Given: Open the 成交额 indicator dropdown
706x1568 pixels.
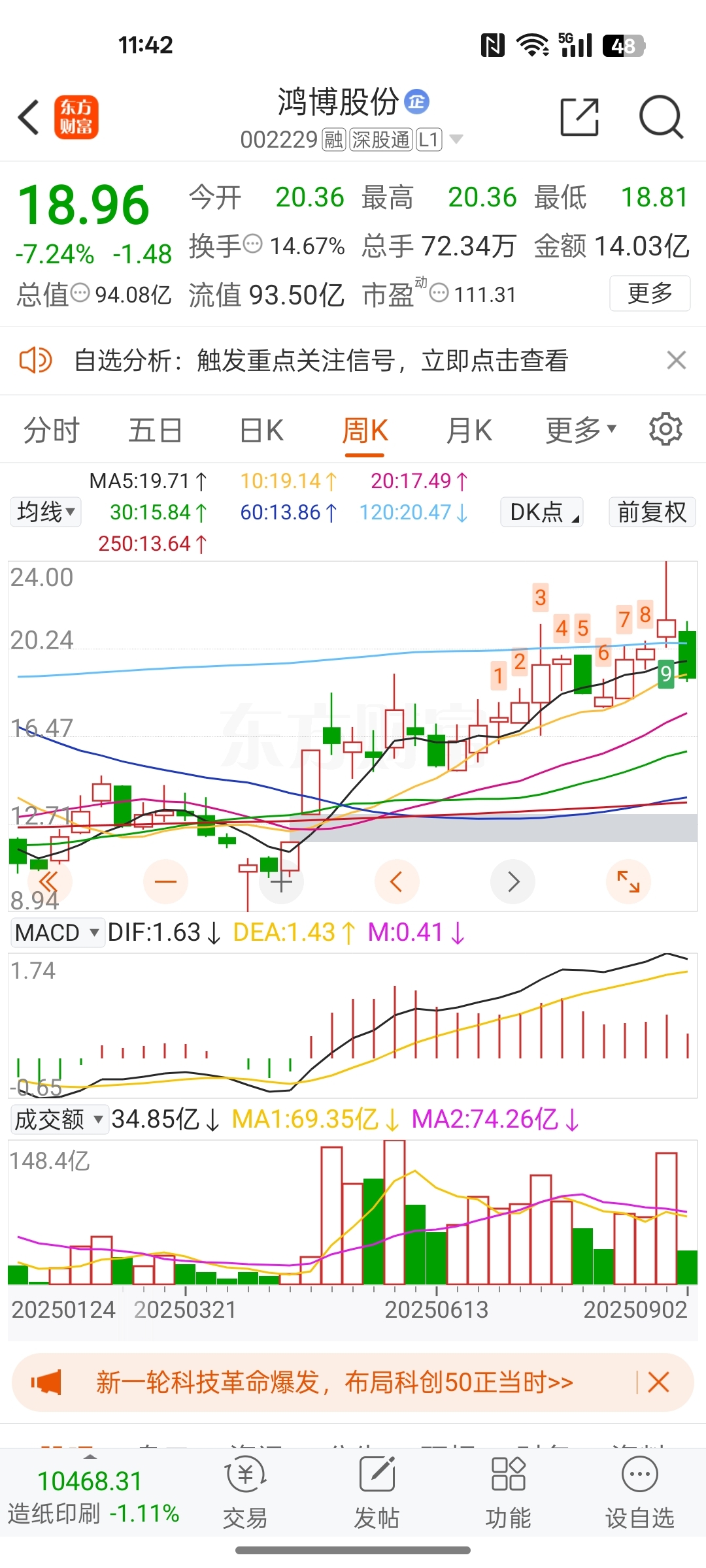Looking at the screenshot, I should click(59, 1119).
